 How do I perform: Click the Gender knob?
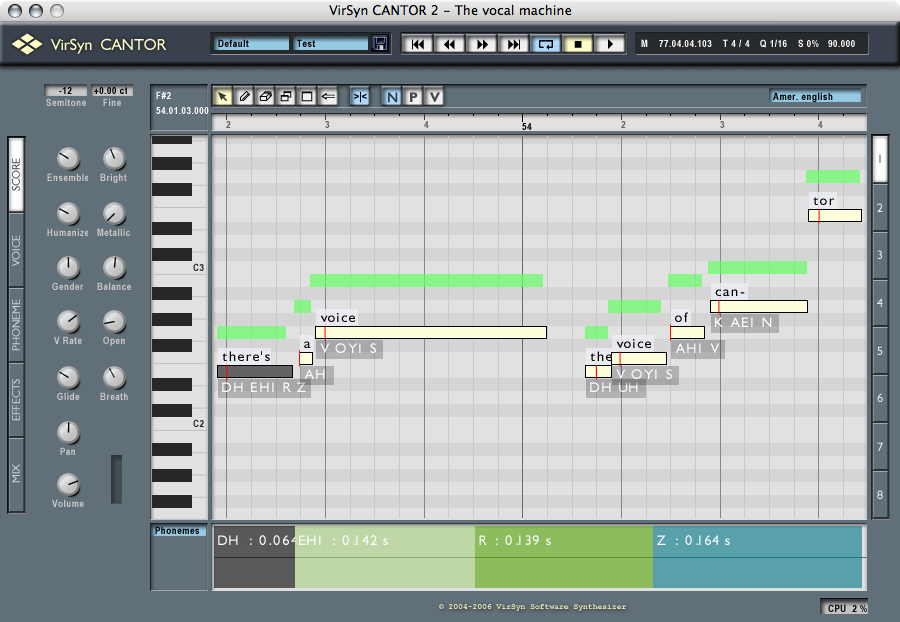coord(68,268)
